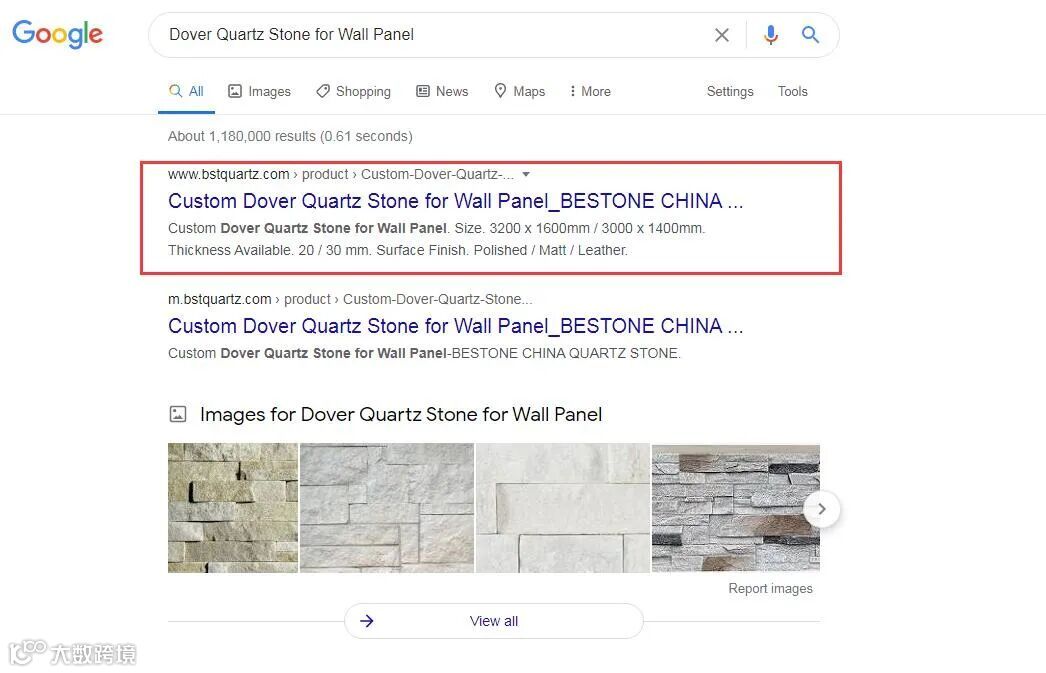Click the View all images button
Image resolution: width=1046 pixels, height=673 pixels.
[494, 621]
